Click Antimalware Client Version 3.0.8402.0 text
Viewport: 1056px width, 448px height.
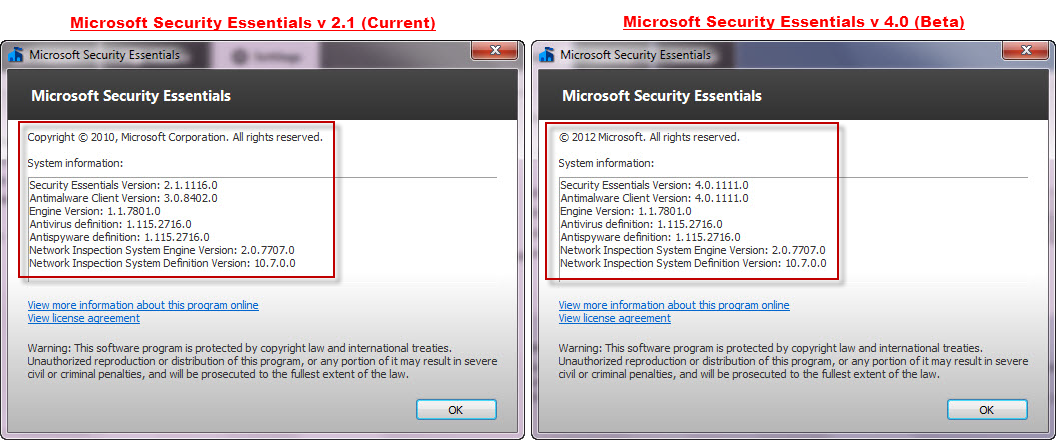tap(124, 198)
